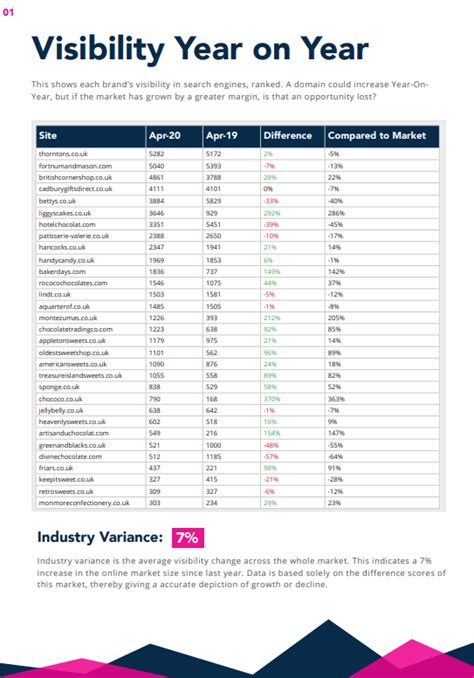474x678 pixels.
Task: Select the liggyscakes.co.uk row
Action: point(237,213)
